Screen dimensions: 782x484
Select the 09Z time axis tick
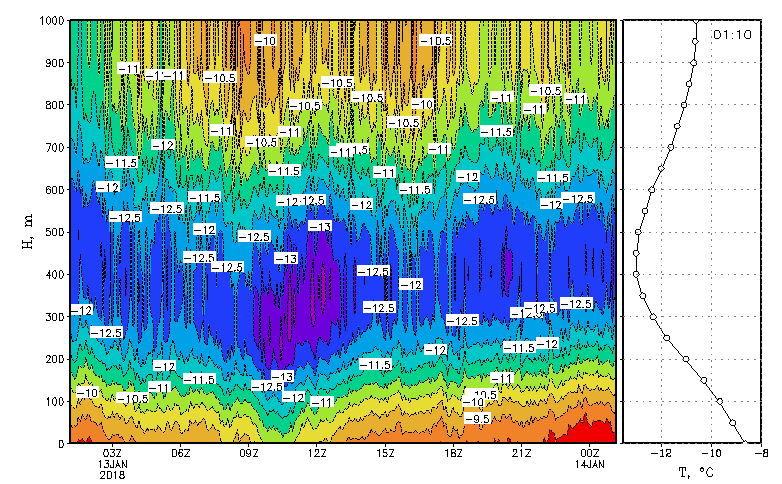pos(249,452)
